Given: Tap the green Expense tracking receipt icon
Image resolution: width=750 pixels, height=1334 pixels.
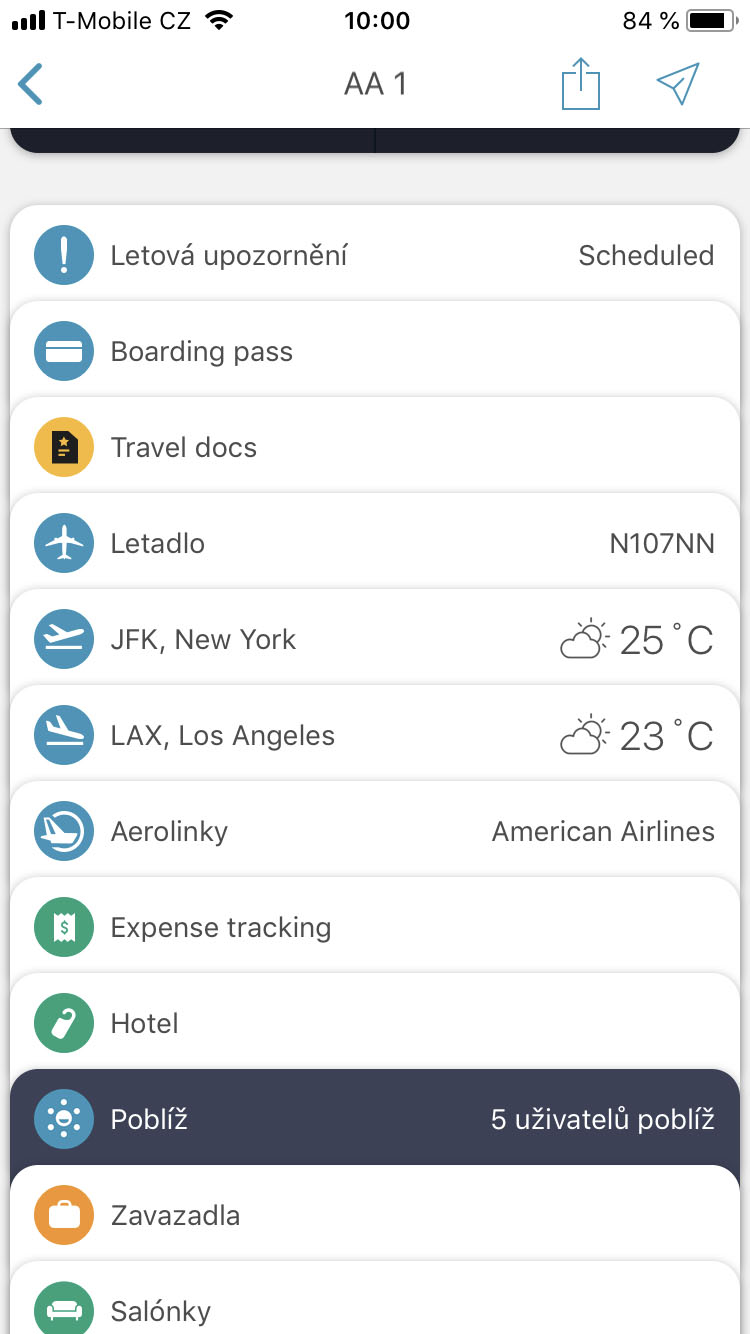Looking at the screenshot, I should coord(64,928).
